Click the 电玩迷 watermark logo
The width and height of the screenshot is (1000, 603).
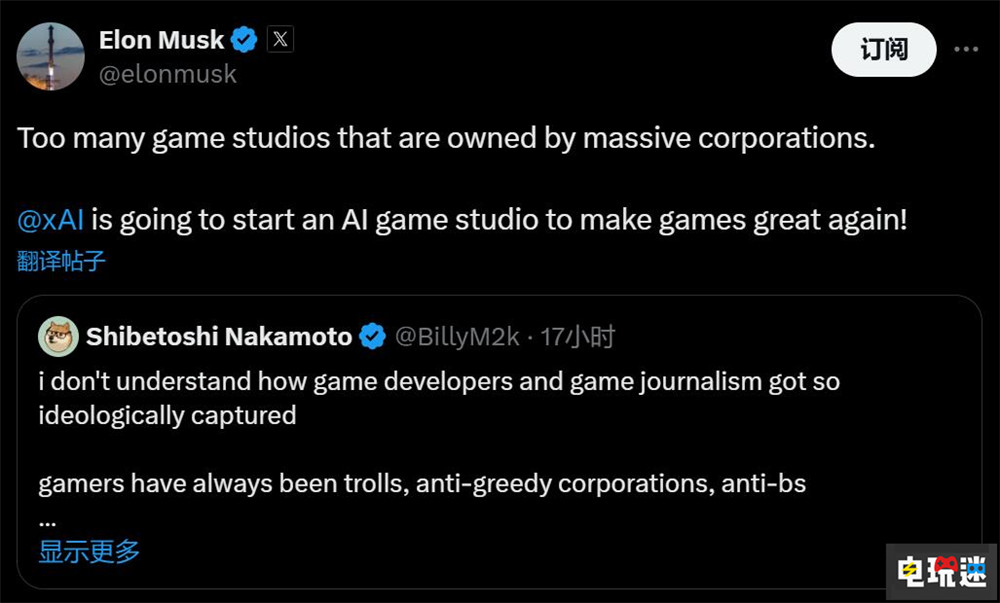click(941, 570)
